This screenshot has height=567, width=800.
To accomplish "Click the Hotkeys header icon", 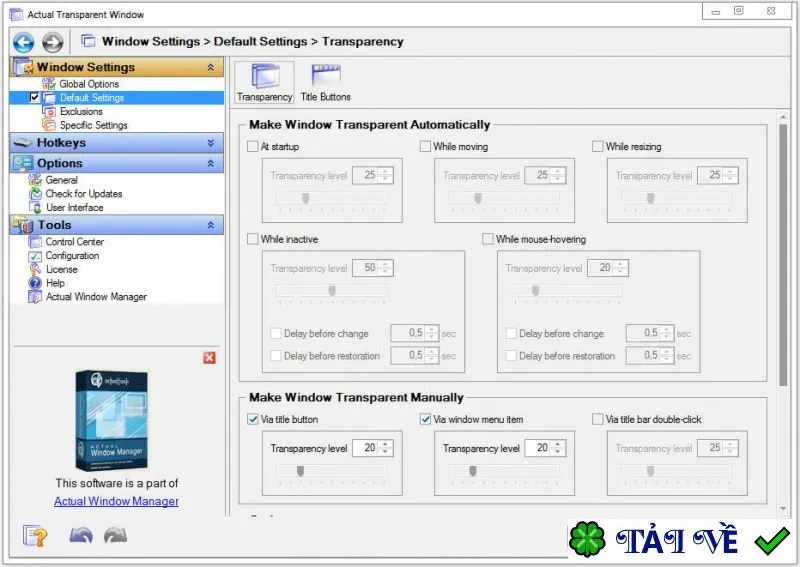I will tap(23, 143).
